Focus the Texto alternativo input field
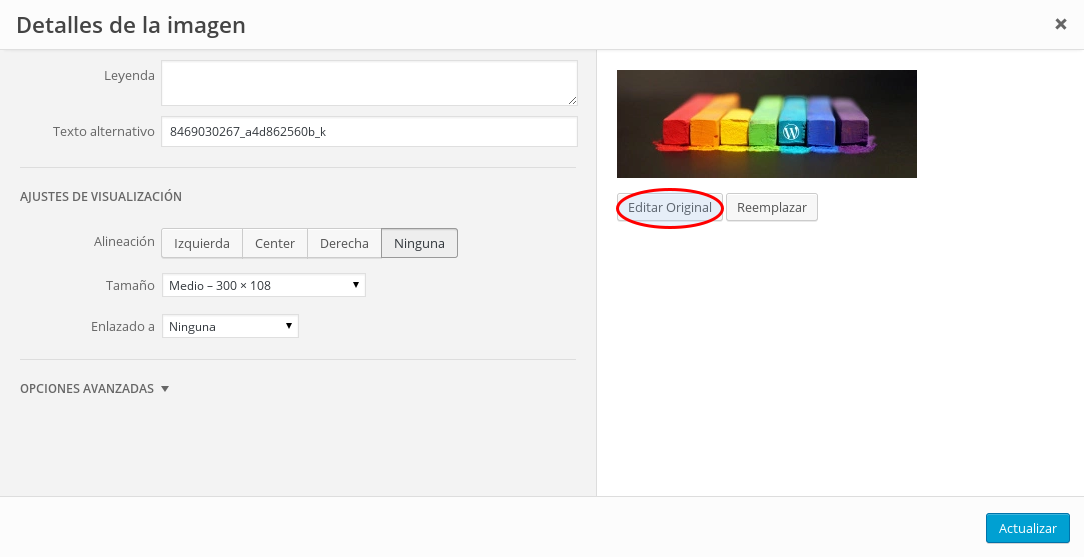Image resolution: width=1084 pixels, height=557 pixels. (368, 132)
